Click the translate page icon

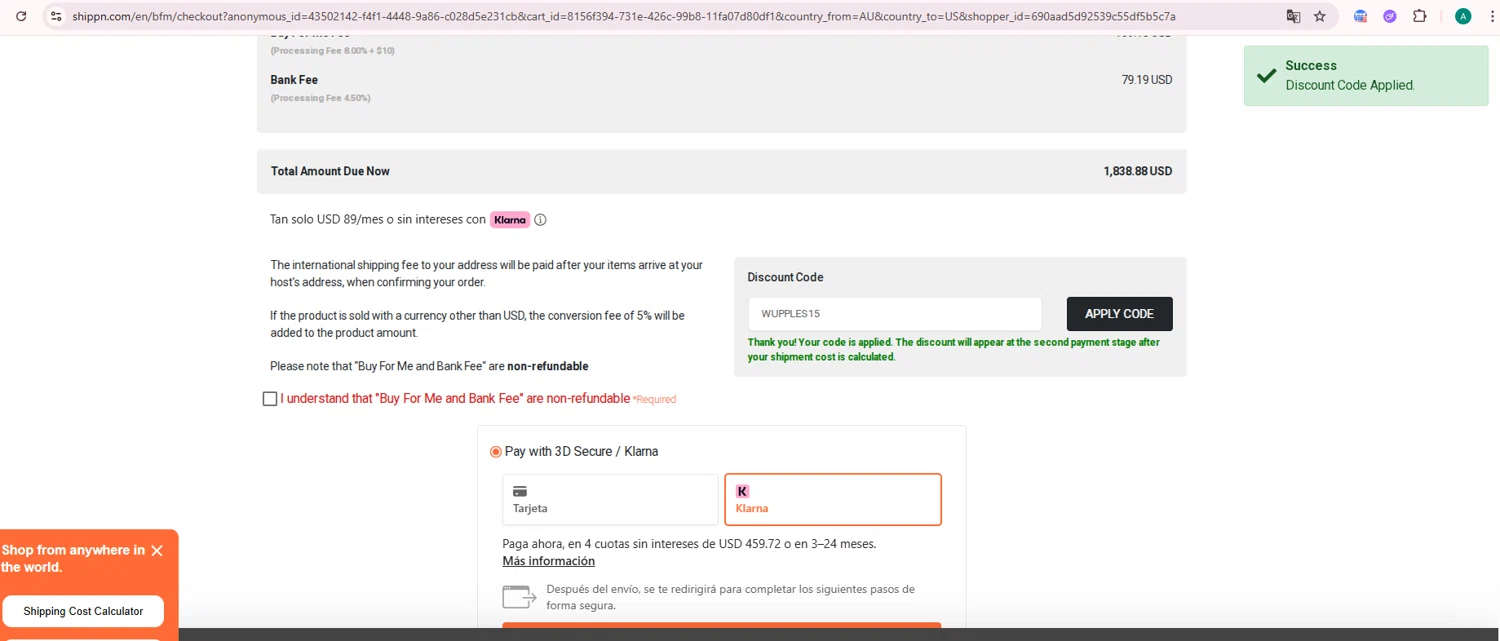1293,16
